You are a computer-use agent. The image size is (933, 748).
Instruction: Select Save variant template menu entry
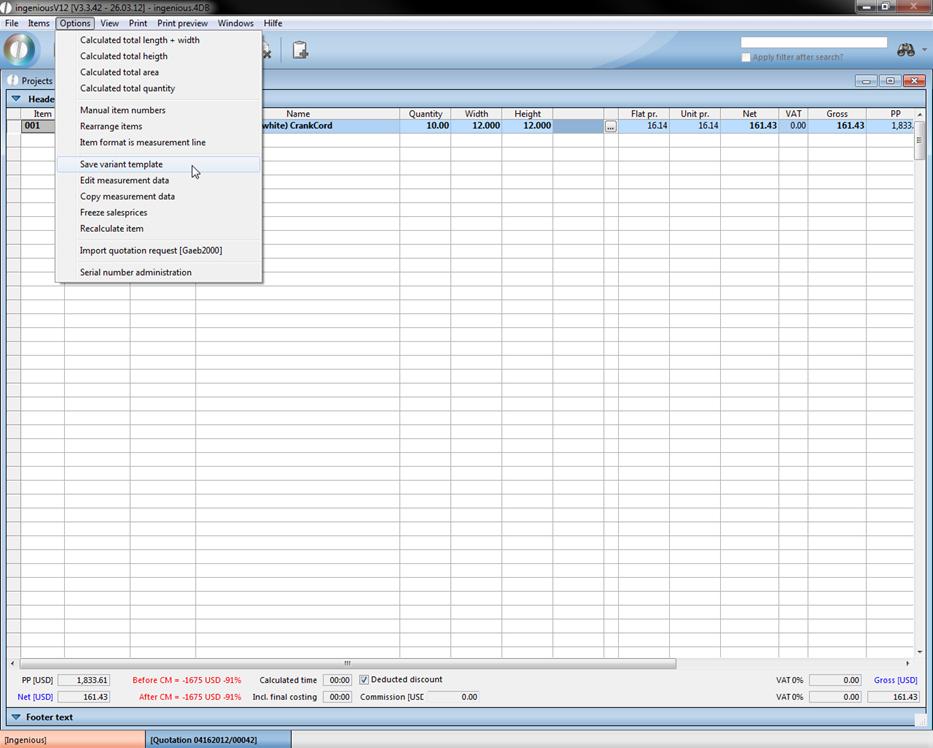(x=121, y=164)
